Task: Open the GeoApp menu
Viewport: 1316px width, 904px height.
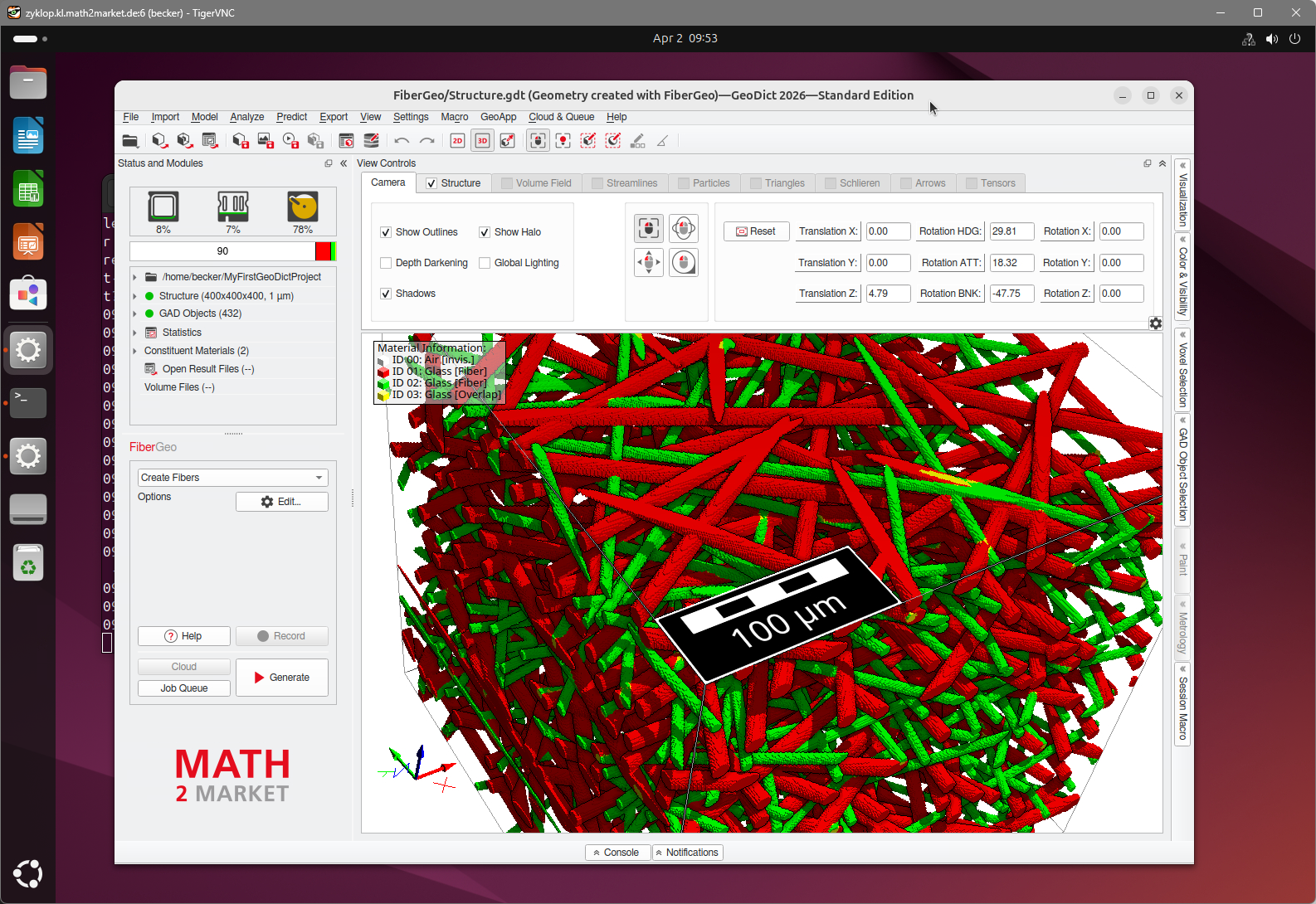Action: point(498,117)
